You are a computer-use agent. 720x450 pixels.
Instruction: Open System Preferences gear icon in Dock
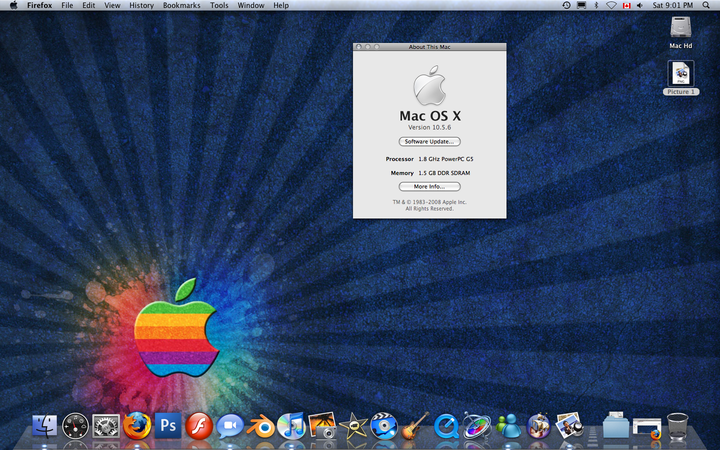click(106, 426)
